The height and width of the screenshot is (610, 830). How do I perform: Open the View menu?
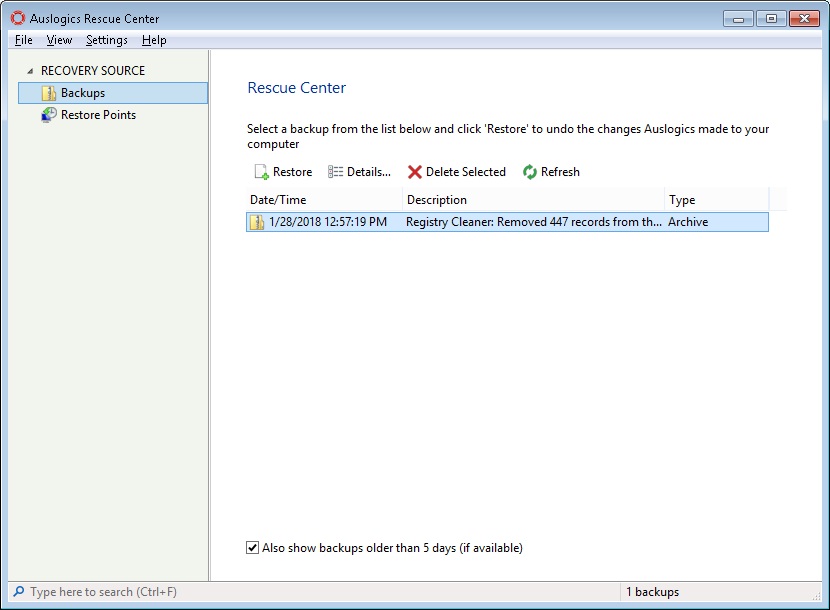59,40
